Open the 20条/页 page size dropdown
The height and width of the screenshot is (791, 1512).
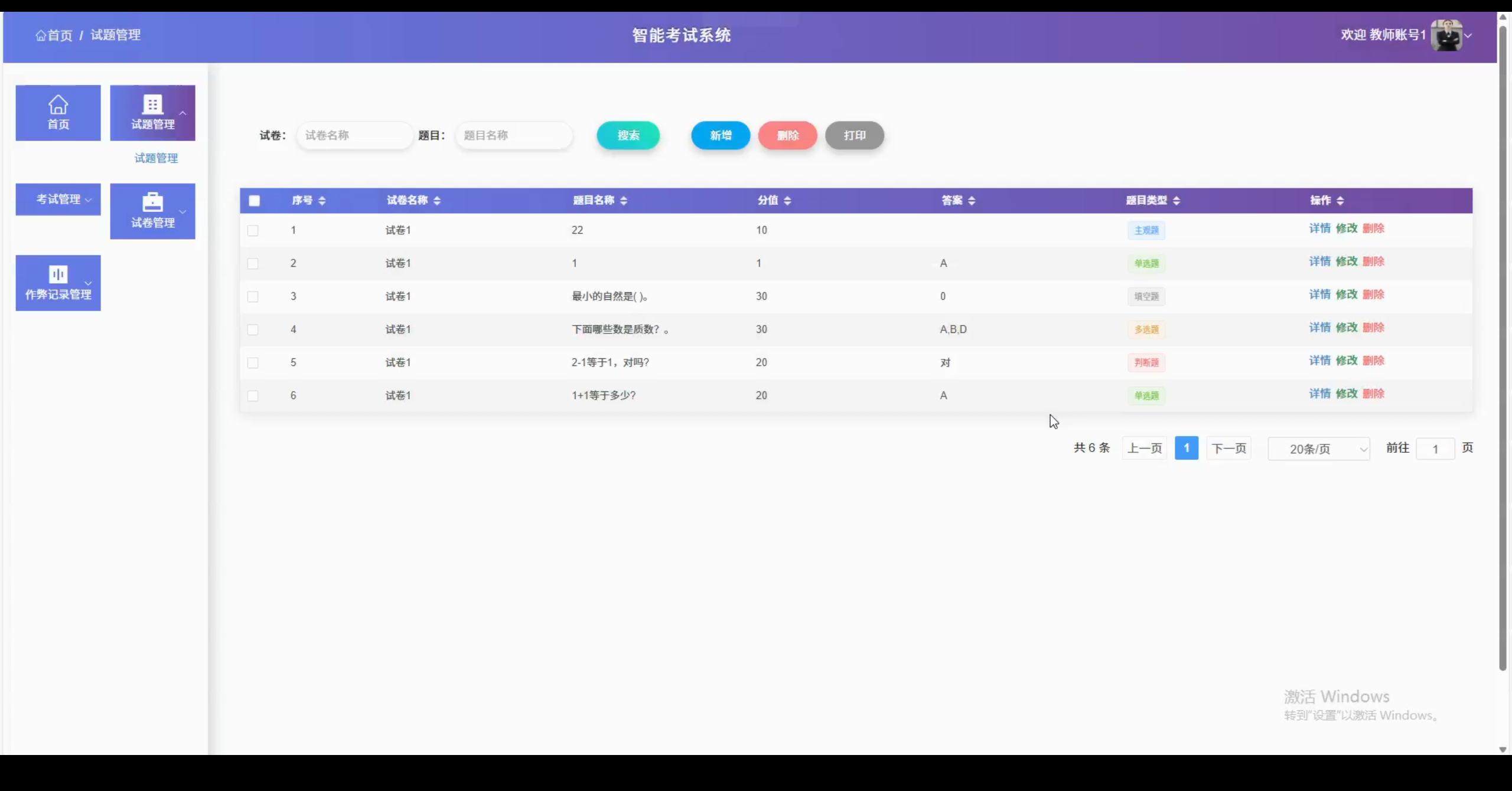(1318, 449)
